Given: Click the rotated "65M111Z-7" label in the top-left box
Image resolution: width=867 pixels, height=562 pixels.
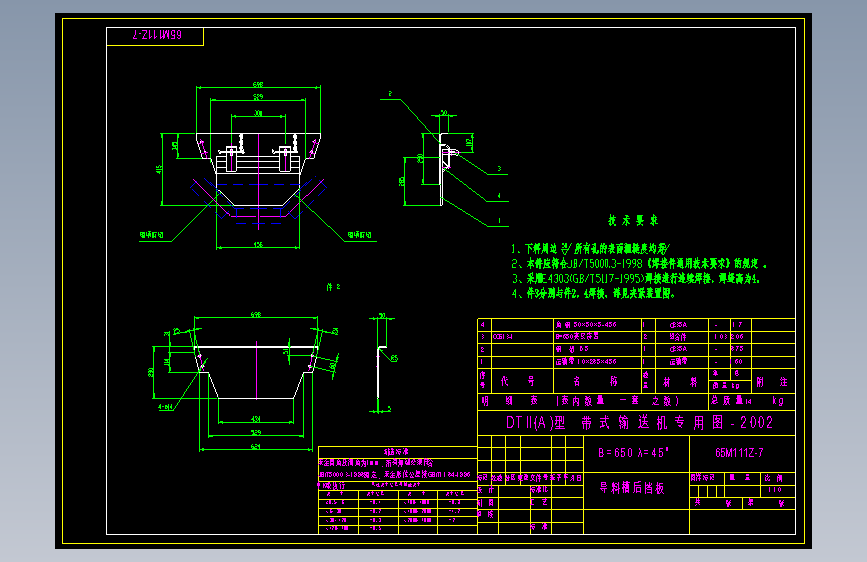Looking at the screenshot, I should pos(157,35).
